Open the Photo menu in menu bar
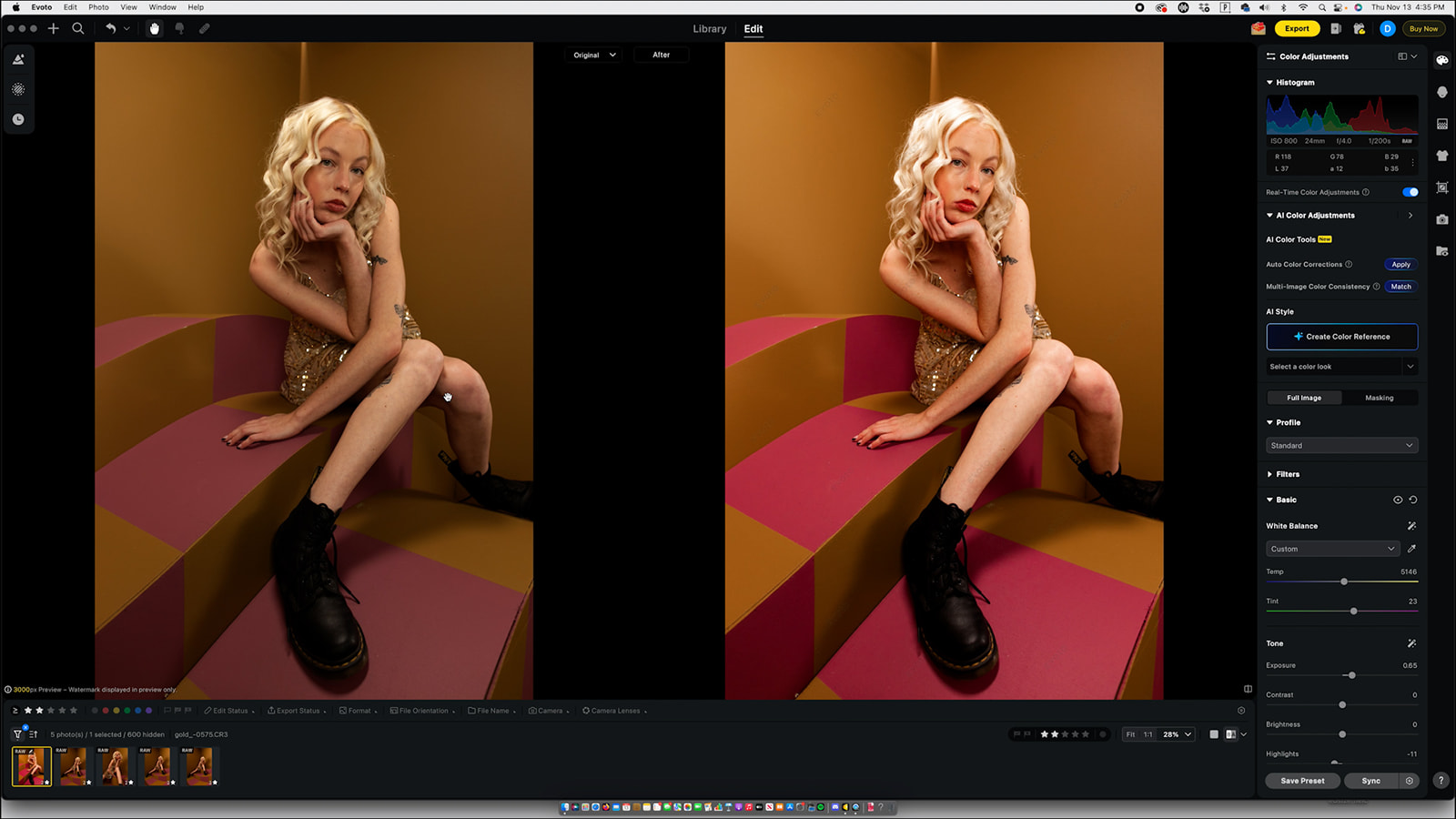Image resolution: width=1456 pixels, height=819 pixels. (98, 6)
